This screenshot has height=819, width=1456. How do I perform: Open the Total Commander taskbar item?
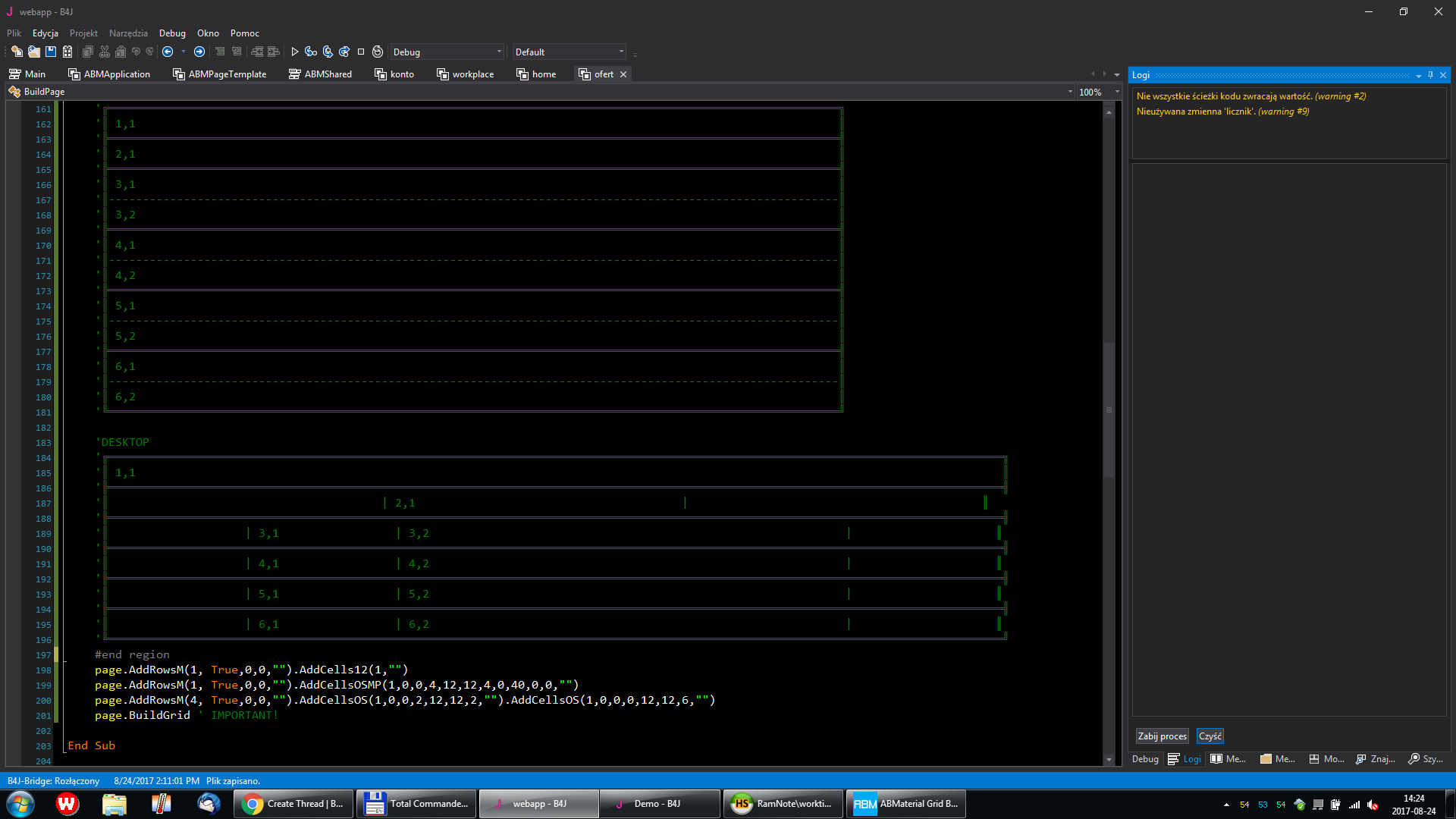coord(416,804)
